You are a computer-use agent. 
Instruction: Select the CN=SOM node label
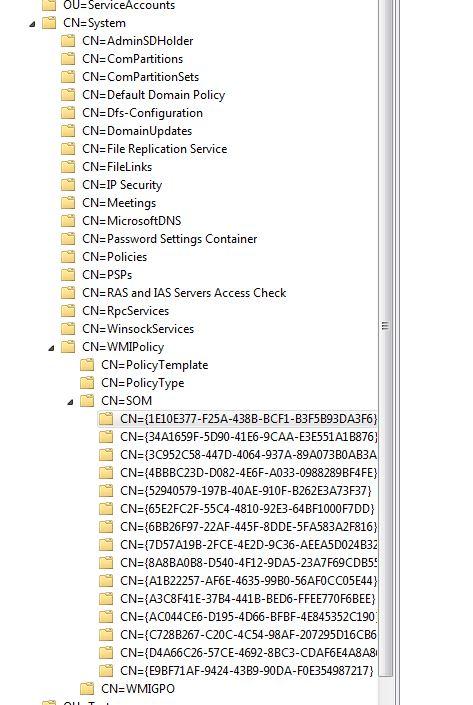126,401
